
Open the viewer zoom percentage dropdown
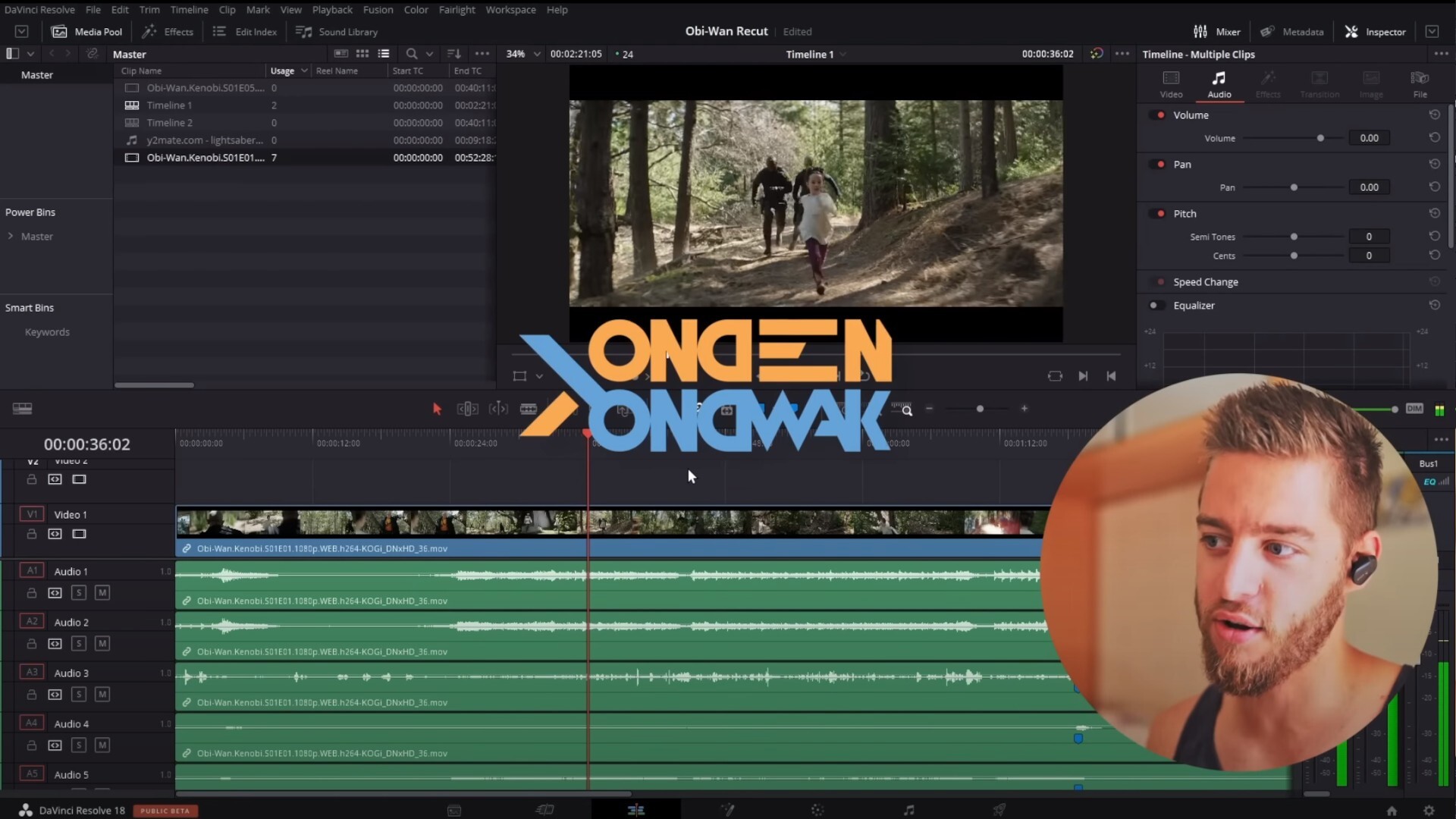537,54
